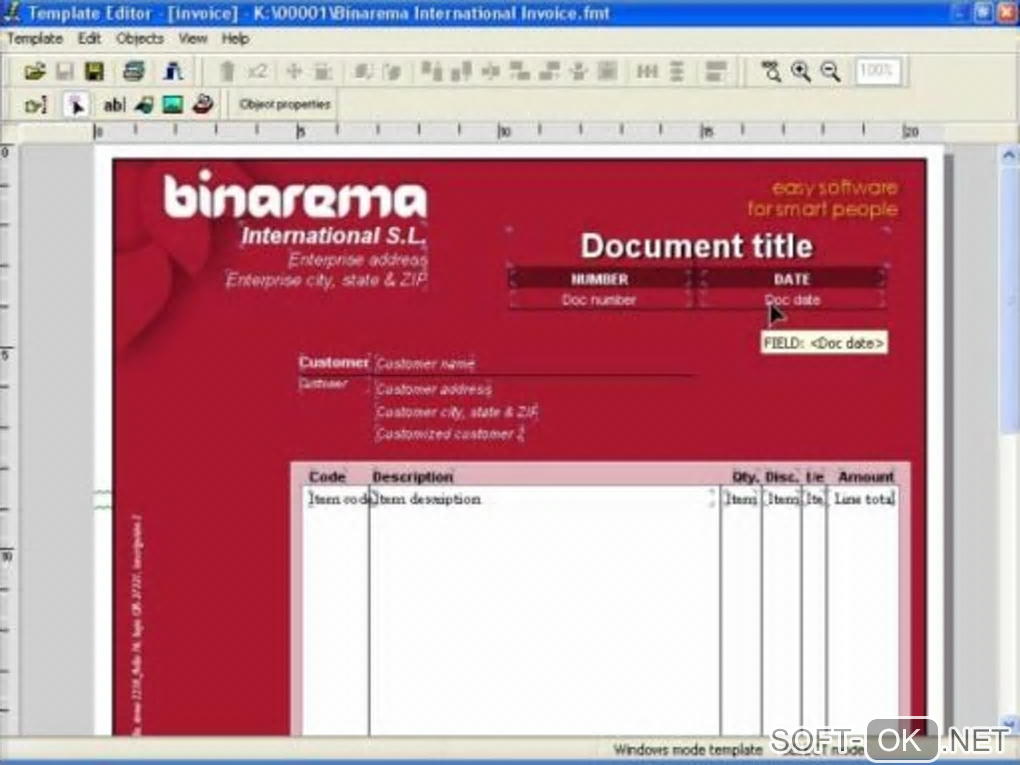Viewport: 1020px width, 765px height.
Task: Select the Enterprise address field
Action: tap(358, 260)
